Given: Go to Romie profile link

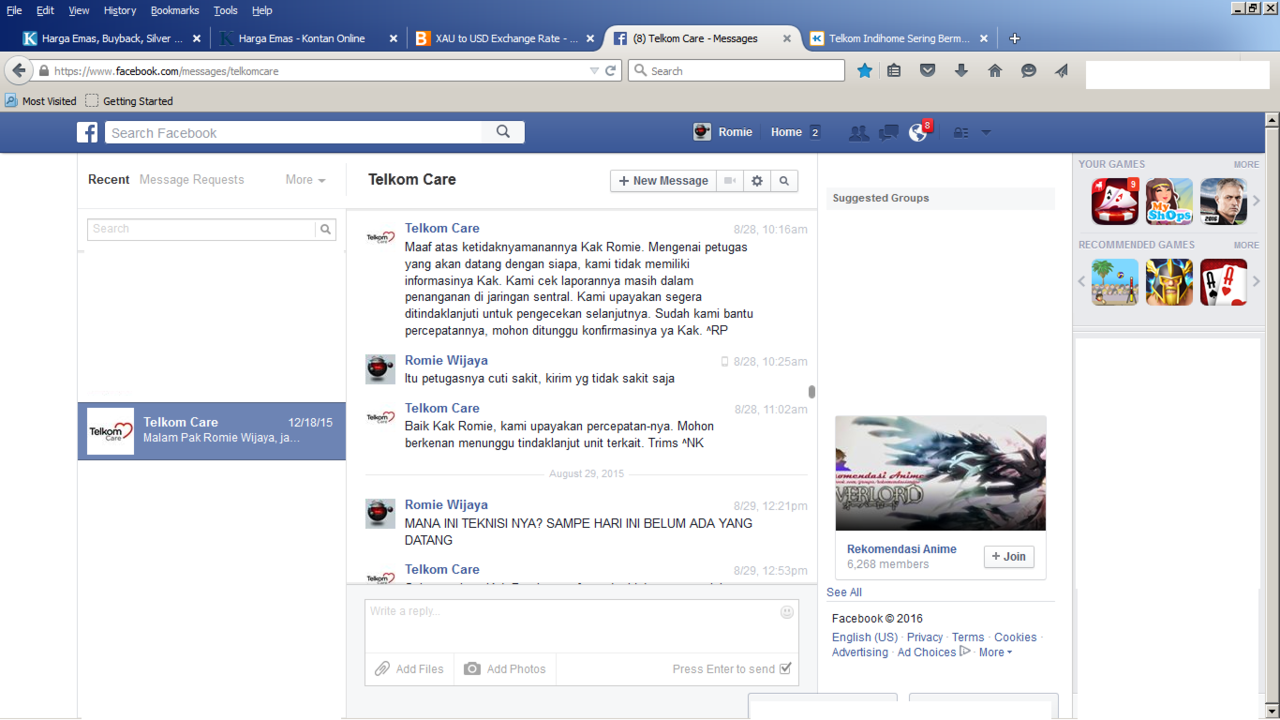Looking at the screenshot, I should pyautogui.click(x=723, y=132).
